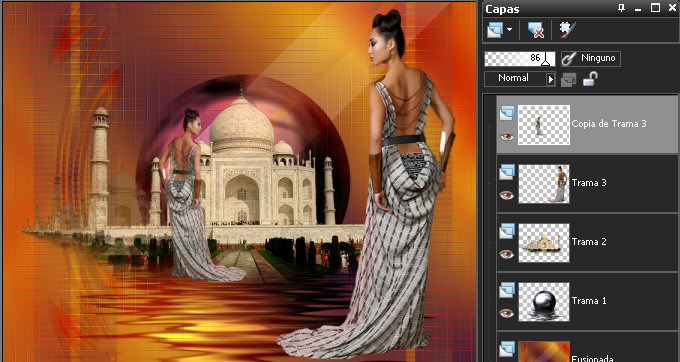Toggle the layer transparency lock icon
680x362 pixels.
click(590, 79)
